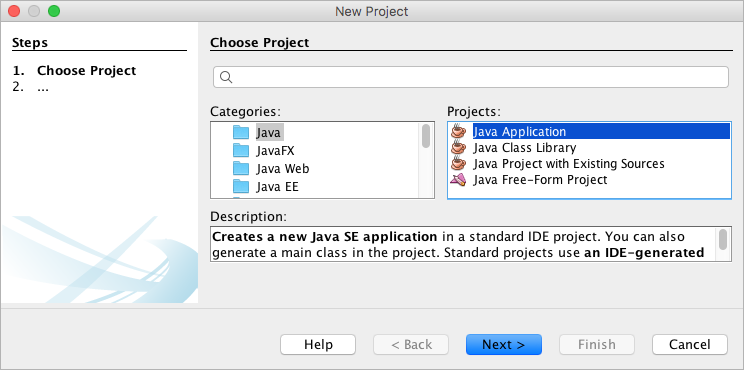744x370 pixels.
Task: Click the green zoom window button
Action: (54, 11)
